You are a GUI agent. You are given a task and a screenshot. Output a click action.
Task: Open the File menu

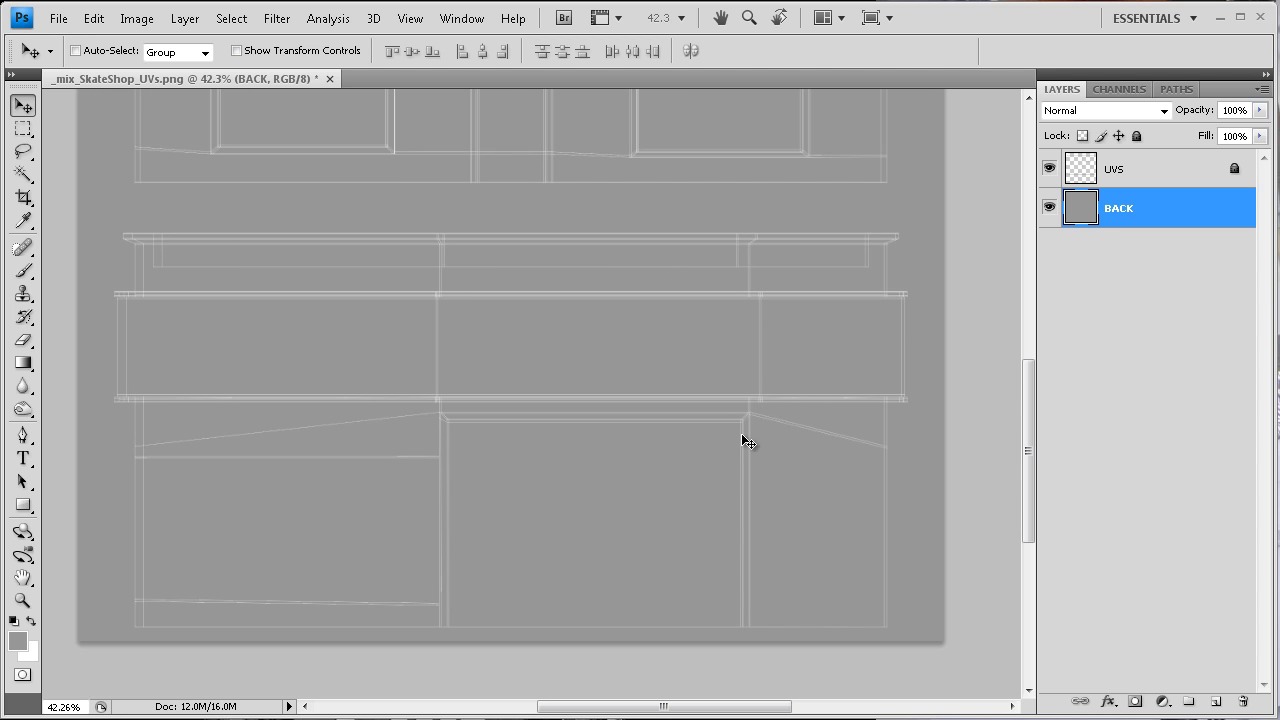coord(59,18)
